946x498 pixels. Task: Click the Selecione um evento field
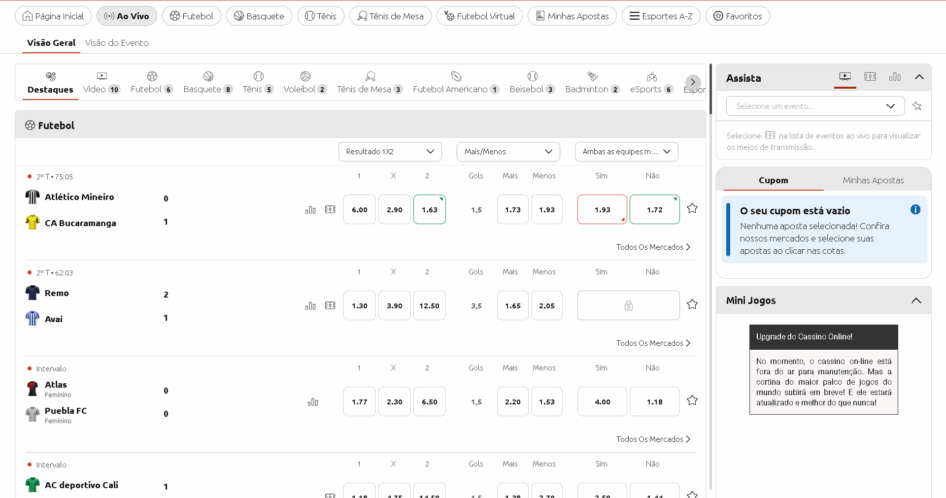808,106
